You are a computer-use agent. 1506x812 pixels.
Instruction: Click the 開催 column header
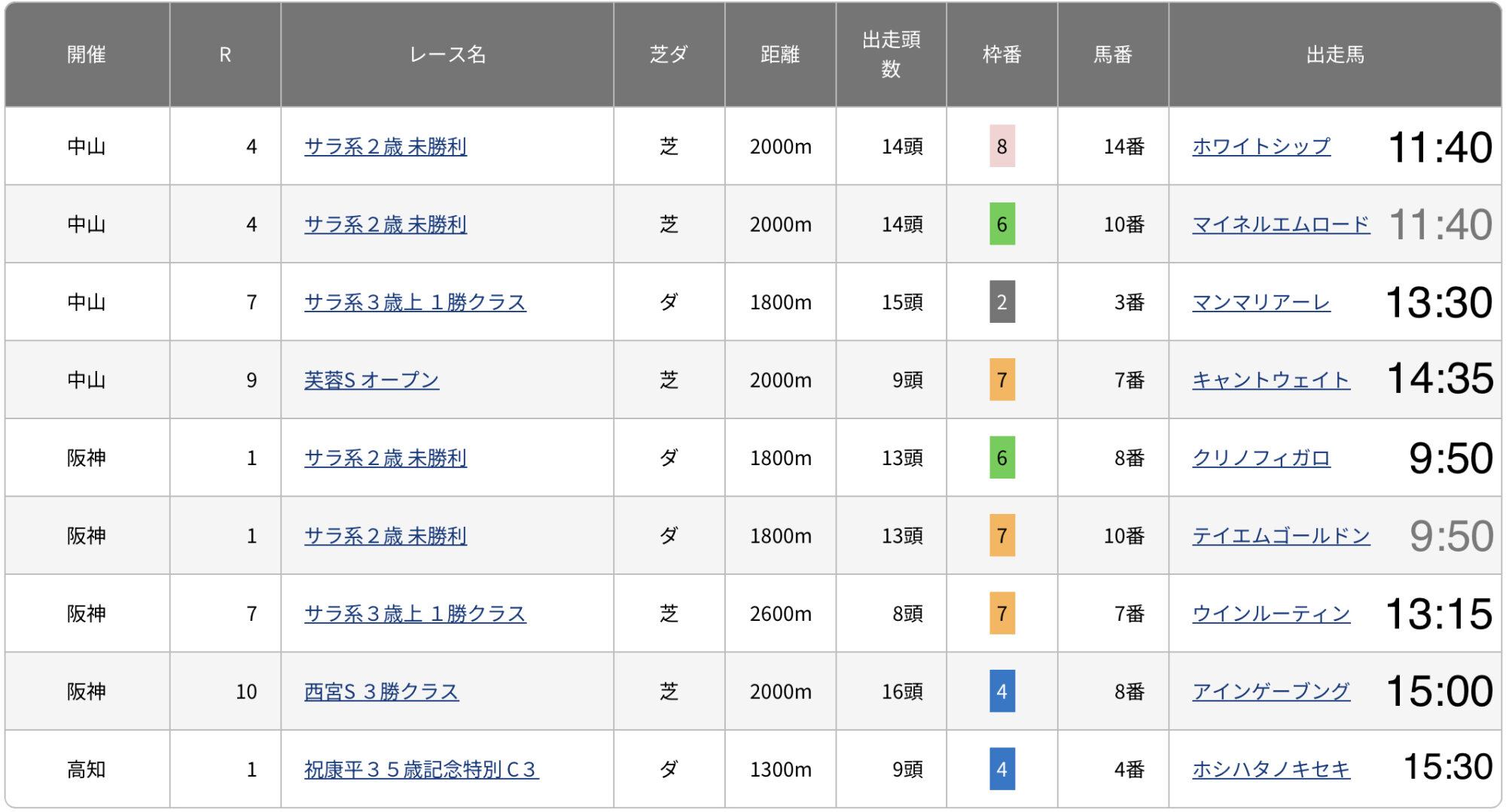pyautogui.click(x=87, y=55)
